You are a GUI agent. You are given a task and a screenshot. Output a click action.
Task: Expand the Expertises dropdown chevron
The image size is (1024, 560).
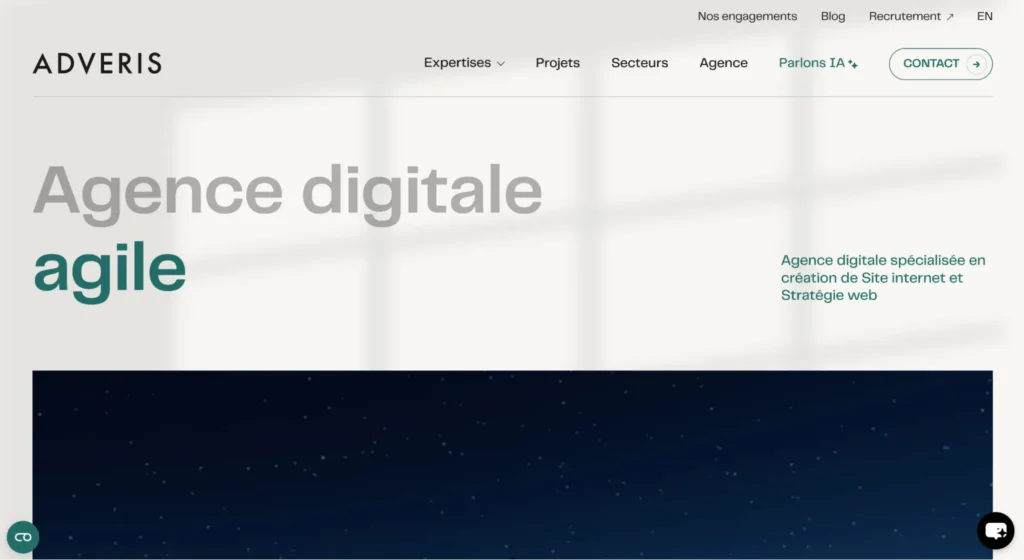point(501,64)
